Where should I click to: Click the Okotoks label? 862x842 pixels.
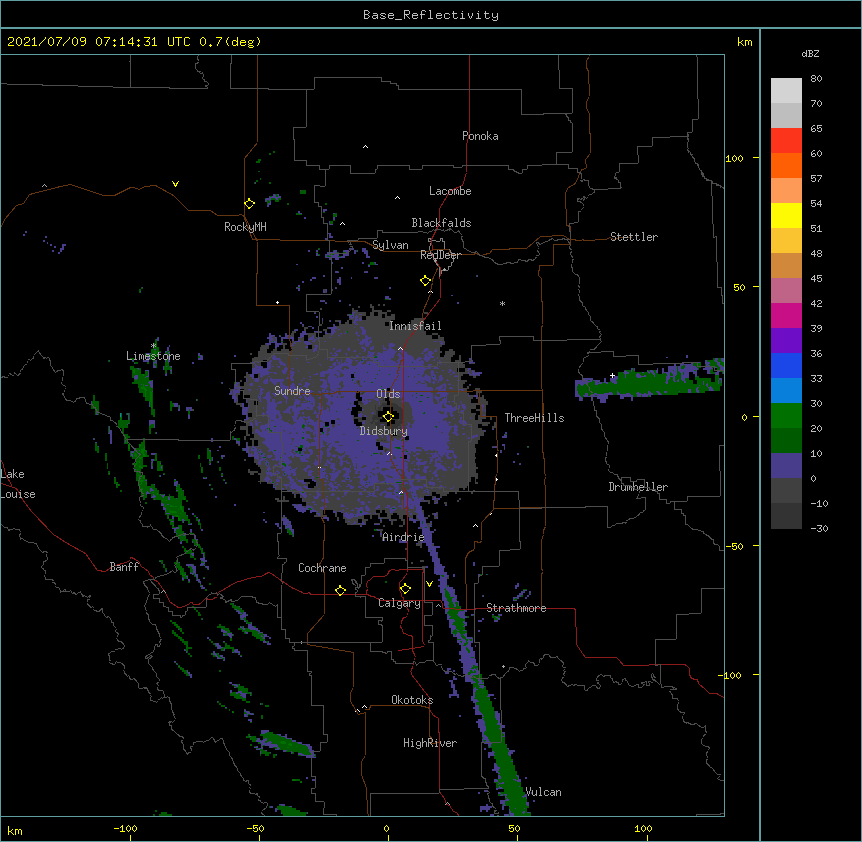click(412, 700)
